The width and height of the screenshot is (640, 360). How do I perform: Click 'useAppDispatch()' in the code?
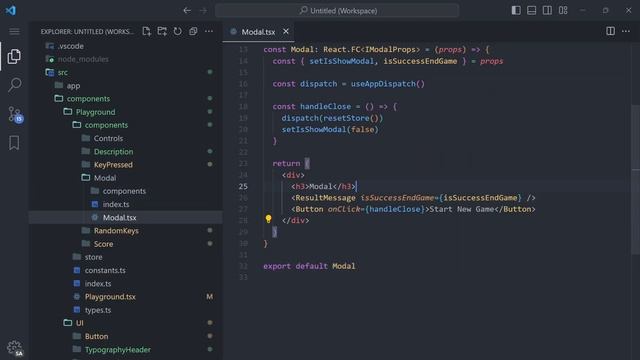(387, 84)
